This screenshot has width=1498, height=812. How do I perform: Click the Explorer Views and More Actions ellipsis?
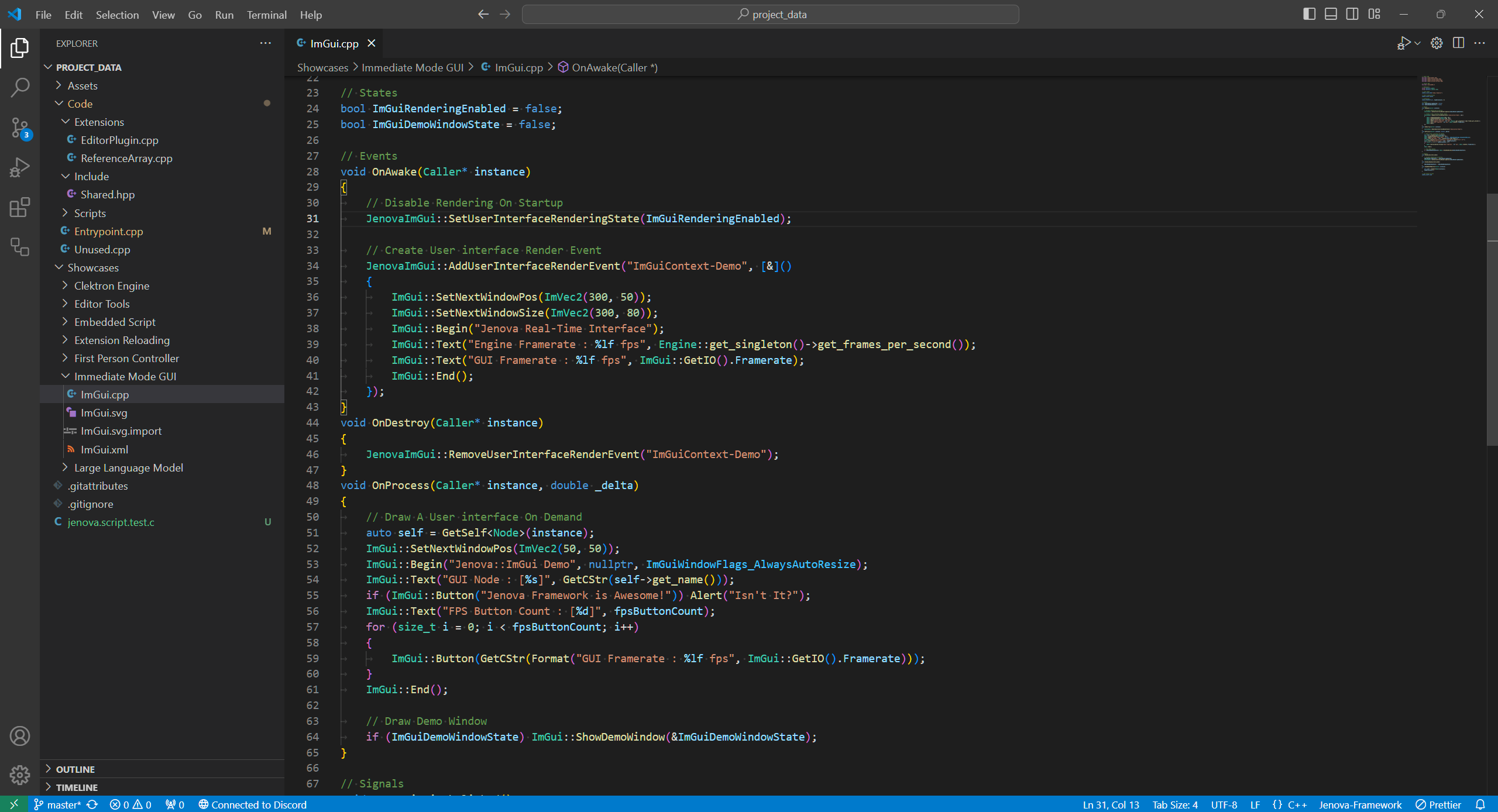tap(266, 43)
